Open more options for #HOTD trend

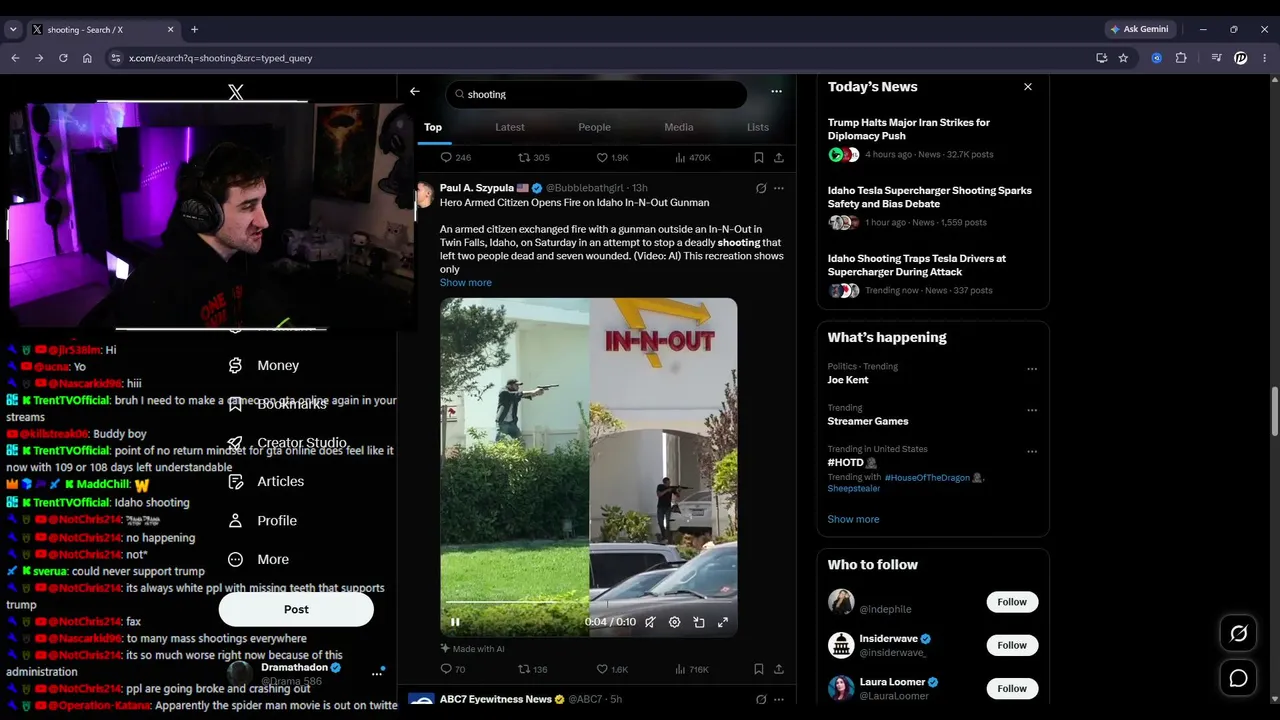tap(1032, 451)
